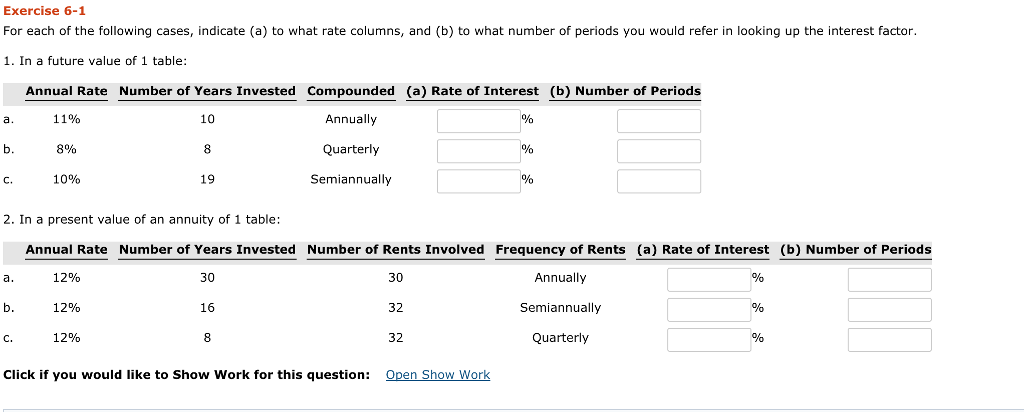Open the Show Work link
The height and width of the screenshot is (412, 1024).
tap(437, 375)
